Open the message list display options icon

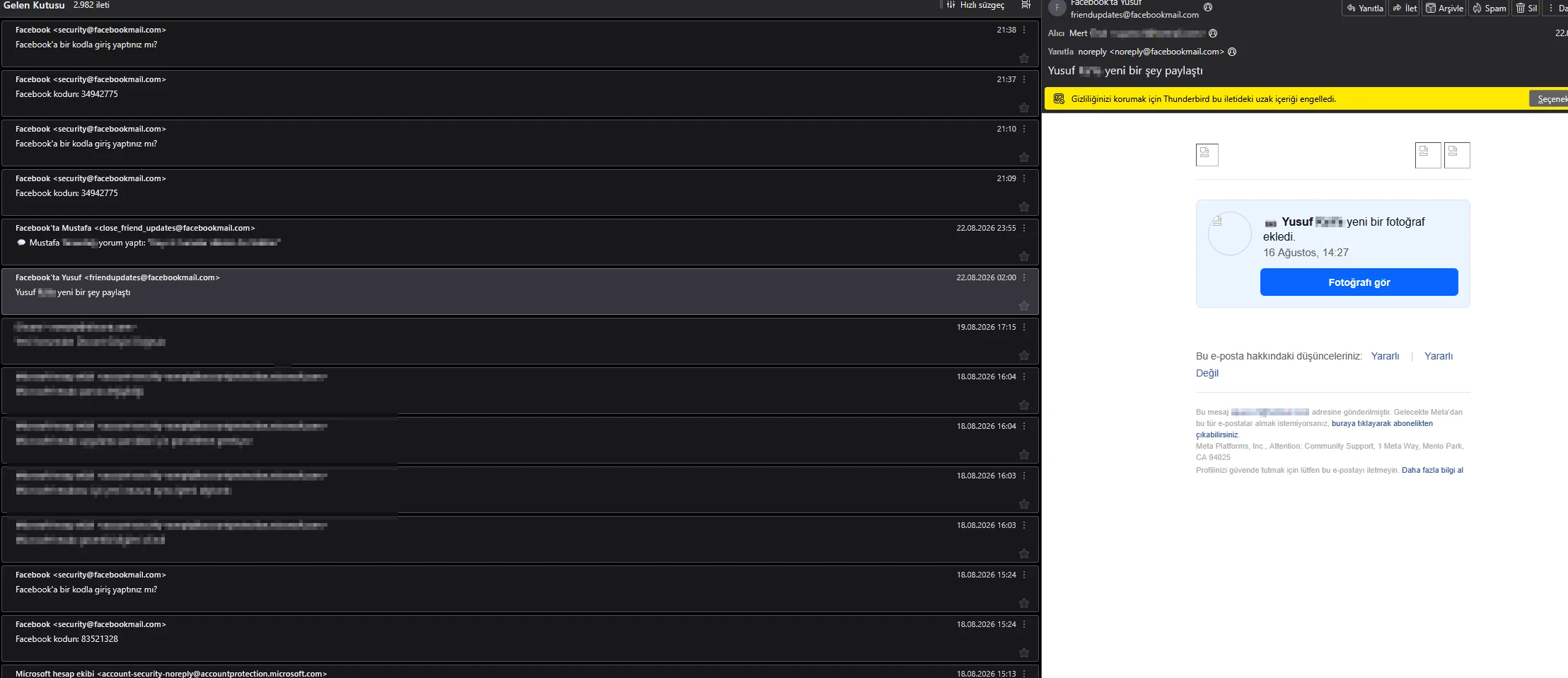point(1026,5)
